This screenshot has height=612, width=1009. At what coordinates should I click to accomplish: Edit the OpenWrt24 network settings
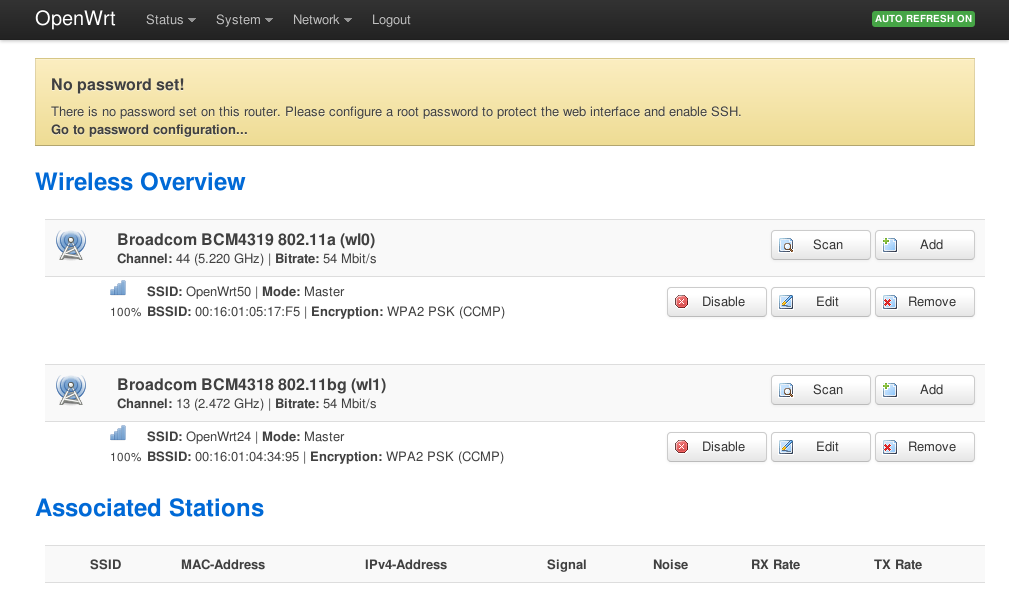click(820, 447)
